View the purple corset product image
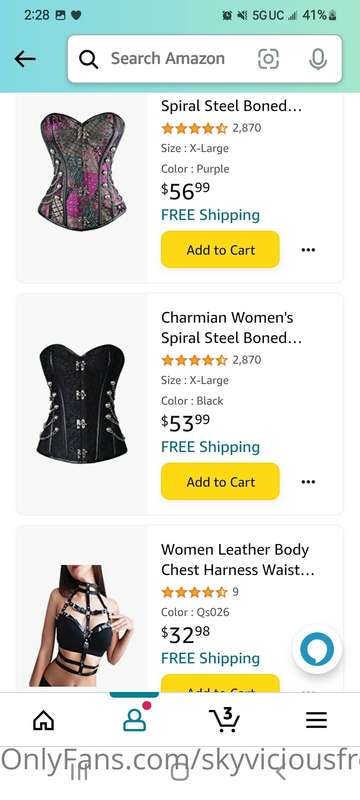360x800 pixels. (x=82, y=171)
